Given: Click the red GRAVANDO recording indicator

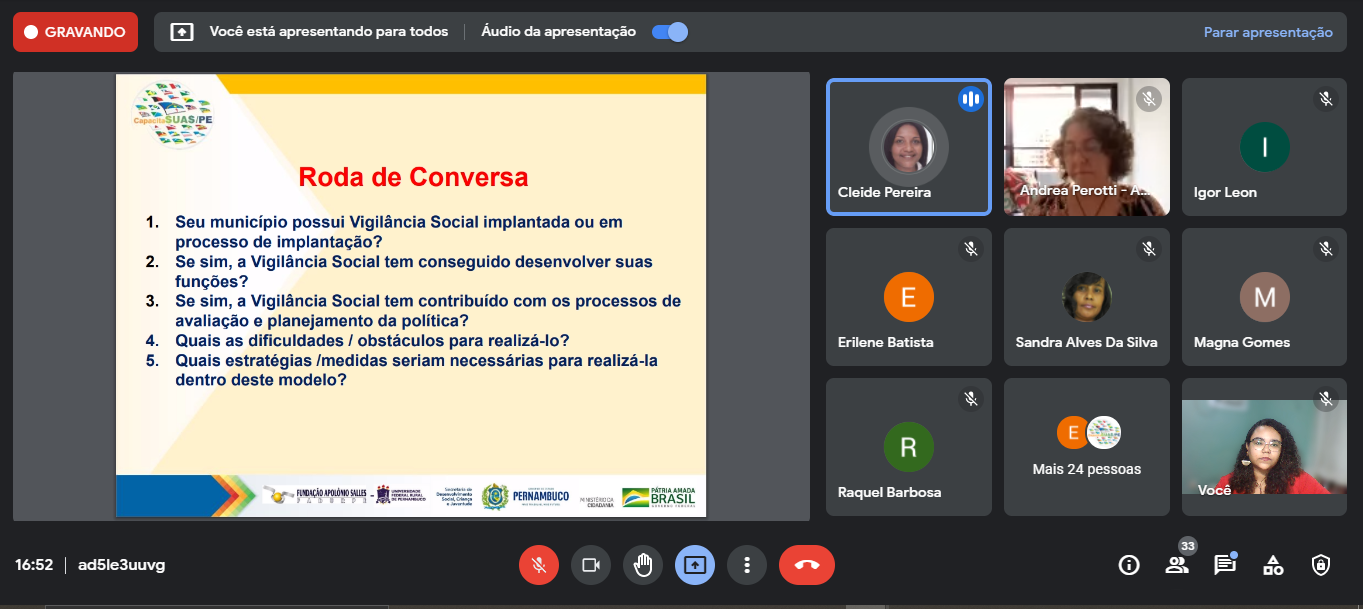Looking at the screenshot, I should pyautogui.click(x=75, y=32).
